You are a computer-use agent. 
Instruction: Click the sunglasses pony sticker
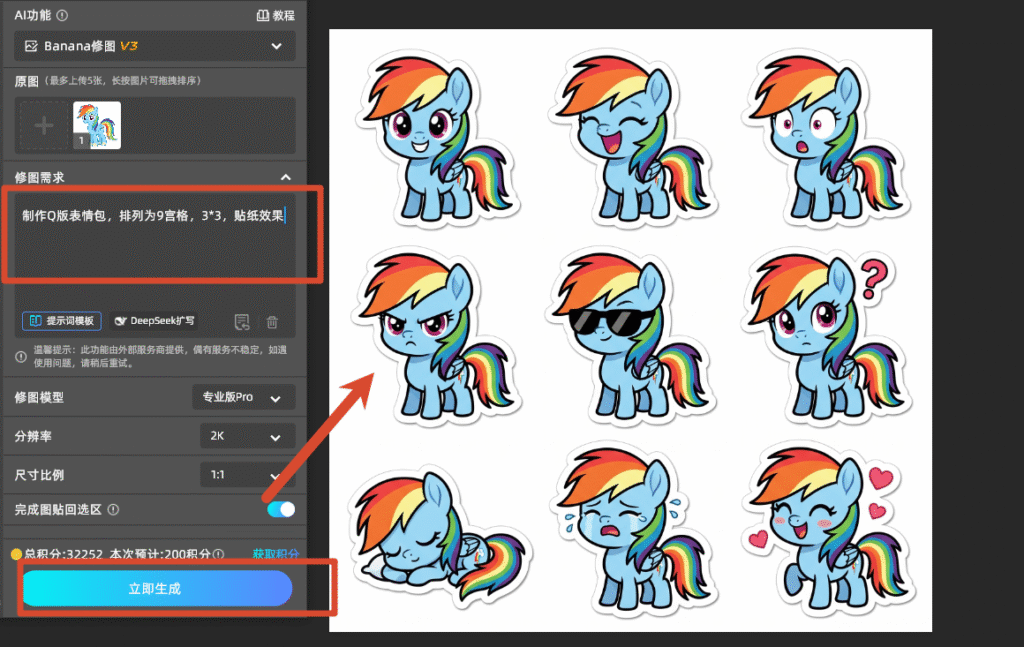[x=630, y=336]
